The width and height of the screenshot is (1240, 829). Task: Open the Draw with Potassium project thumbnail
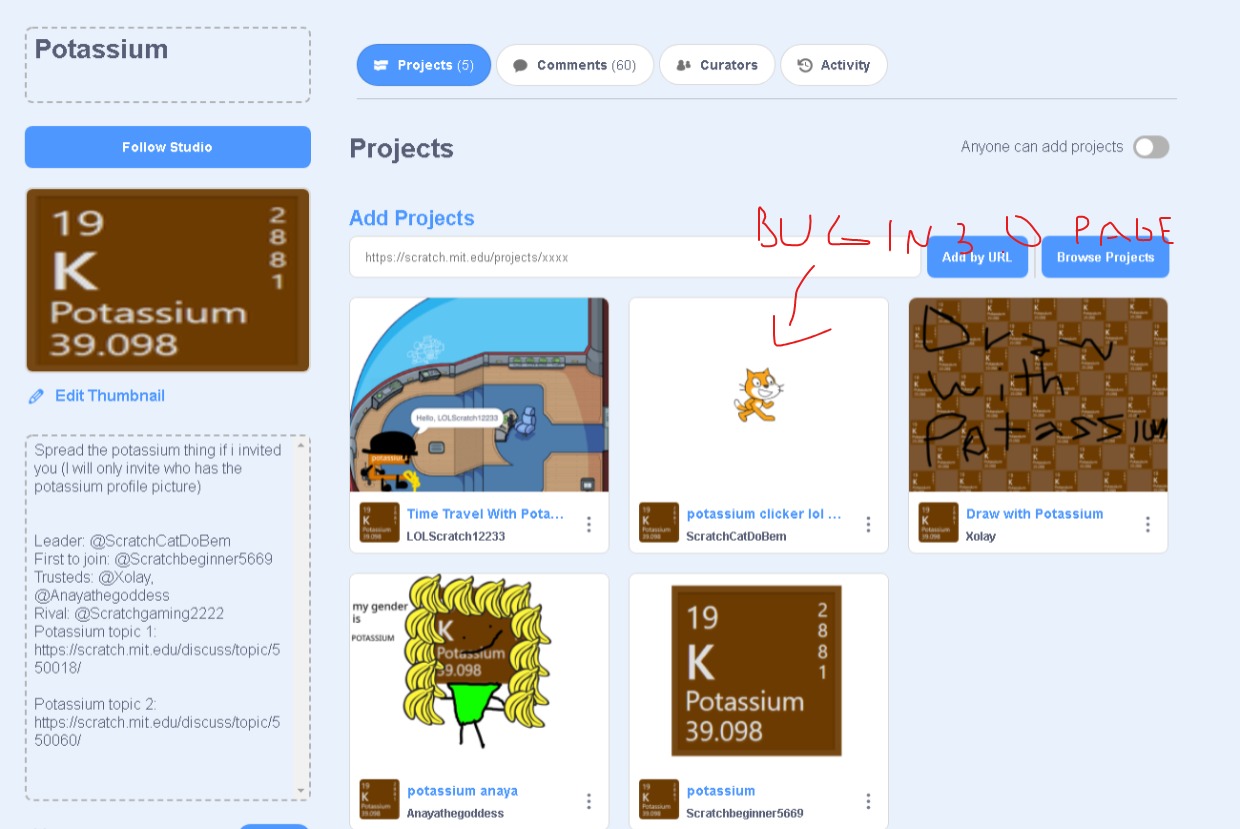tap(1038, 395)
